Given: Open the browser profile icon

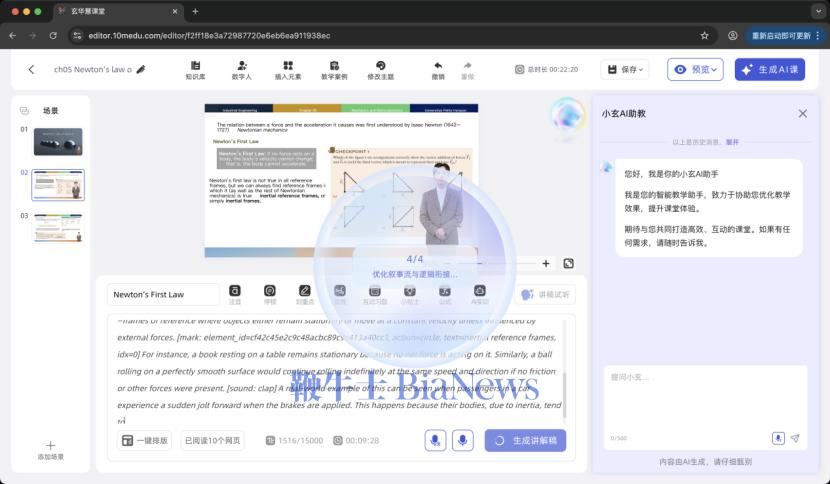Looking at the screenshot, I should tap(733, 35).
